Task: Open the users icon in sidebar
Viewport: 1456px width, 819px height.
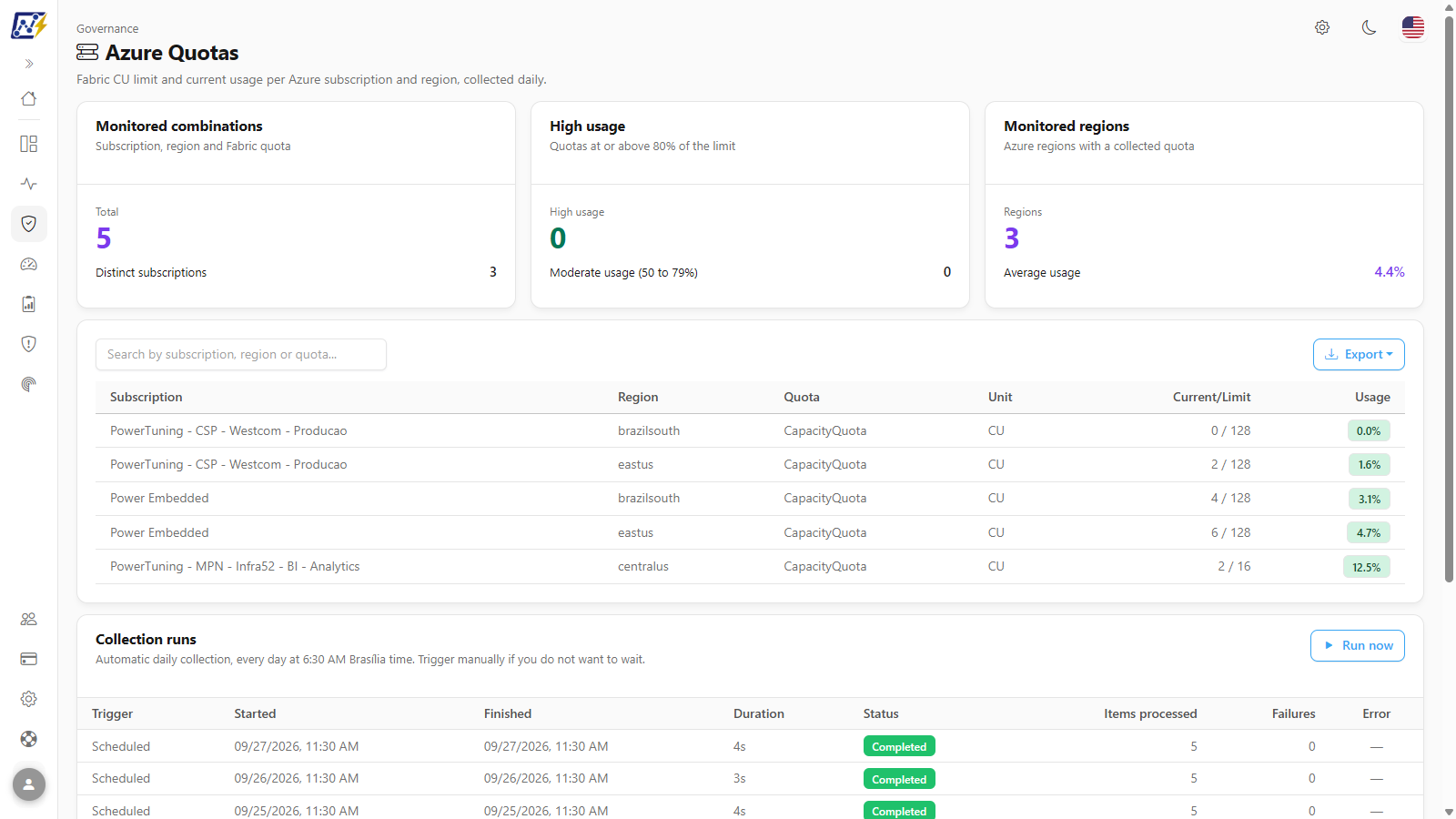Action: point(29,619)
